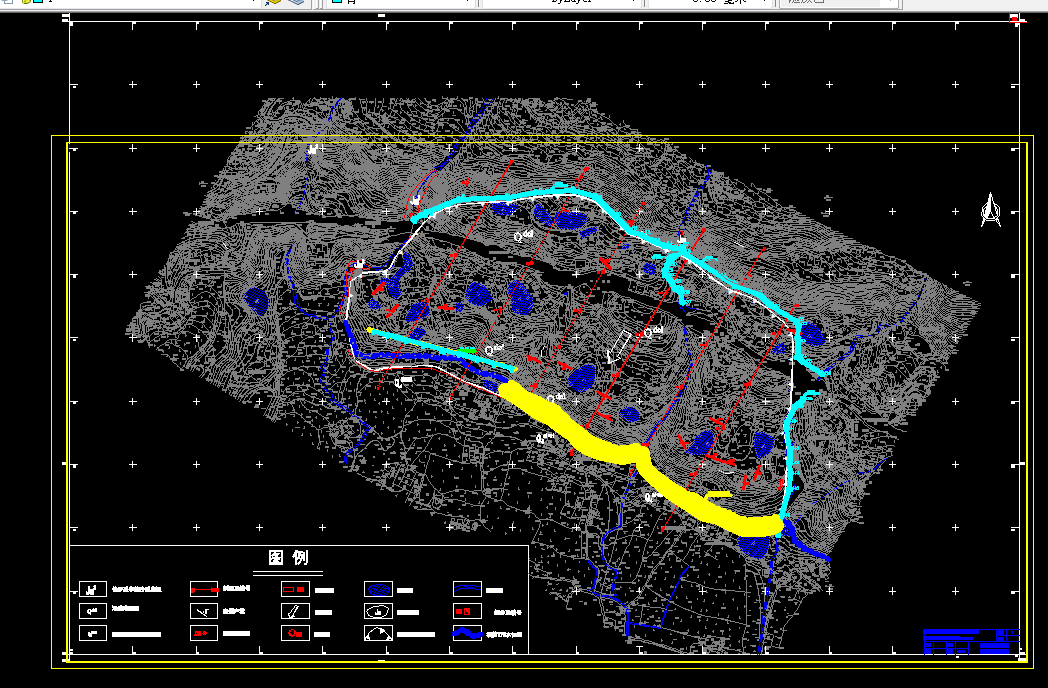Open the layer name dropdown arrow
The image size is (1048, 688).
(x=253, y=2)
